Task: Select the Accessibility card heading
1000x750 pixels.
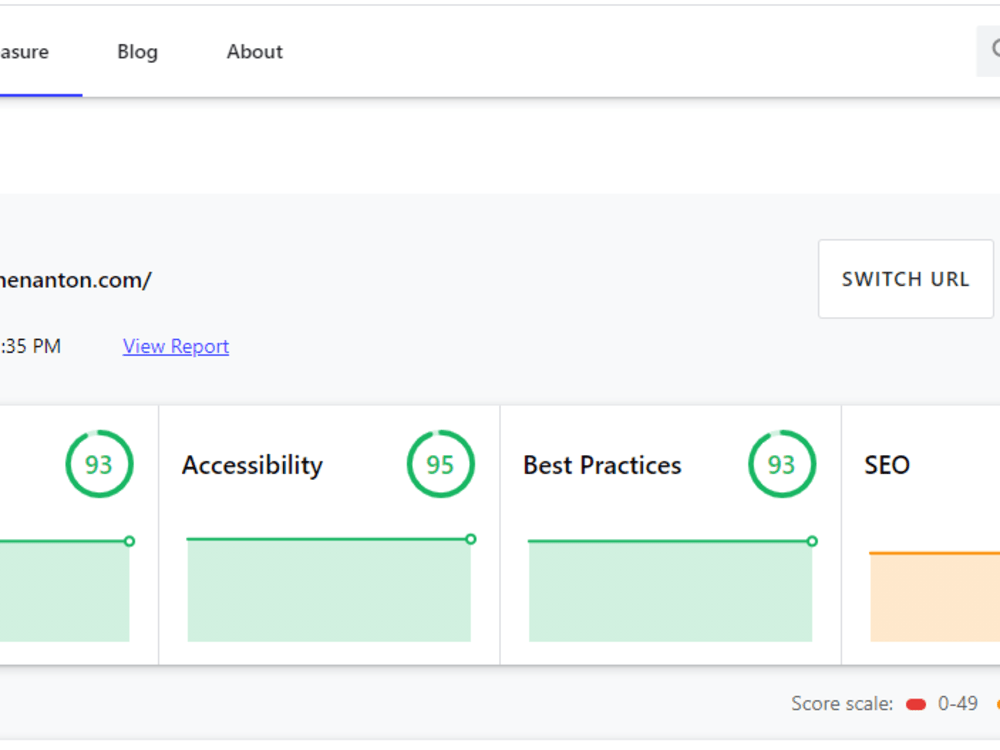Action: (x=253, y=465)
